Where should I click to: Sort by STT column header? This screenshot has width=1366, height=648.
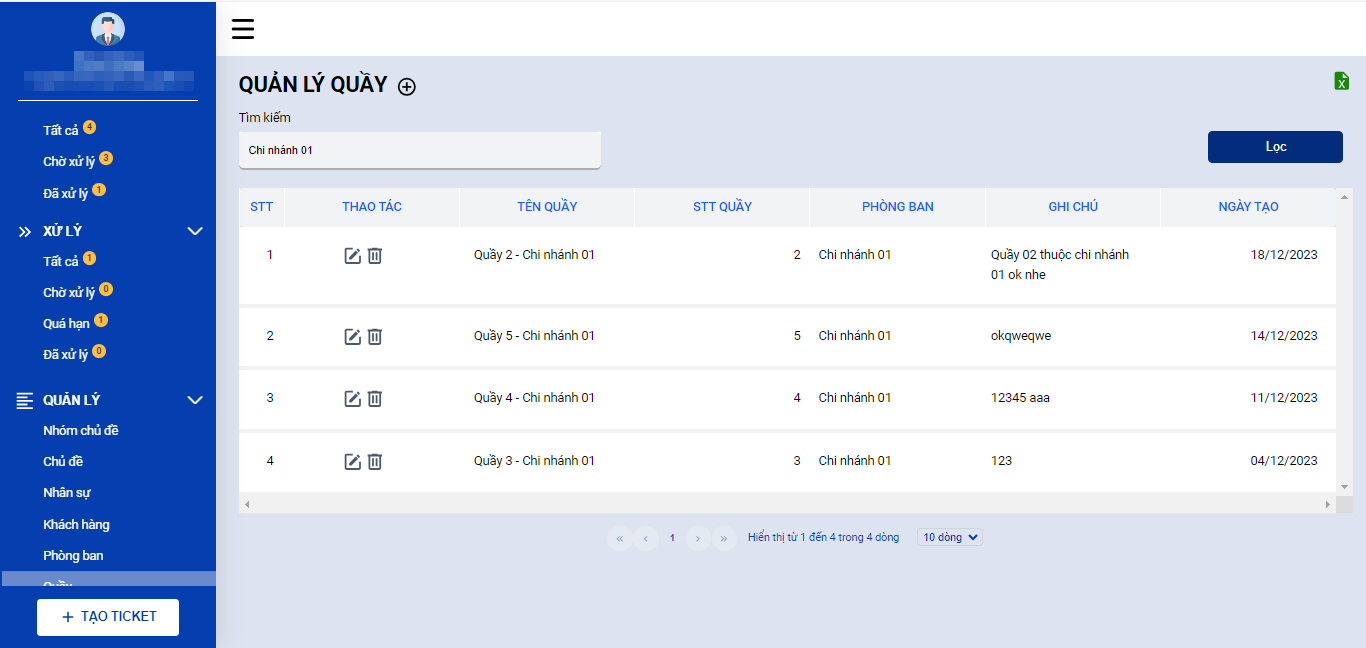[x=262, y=207]
